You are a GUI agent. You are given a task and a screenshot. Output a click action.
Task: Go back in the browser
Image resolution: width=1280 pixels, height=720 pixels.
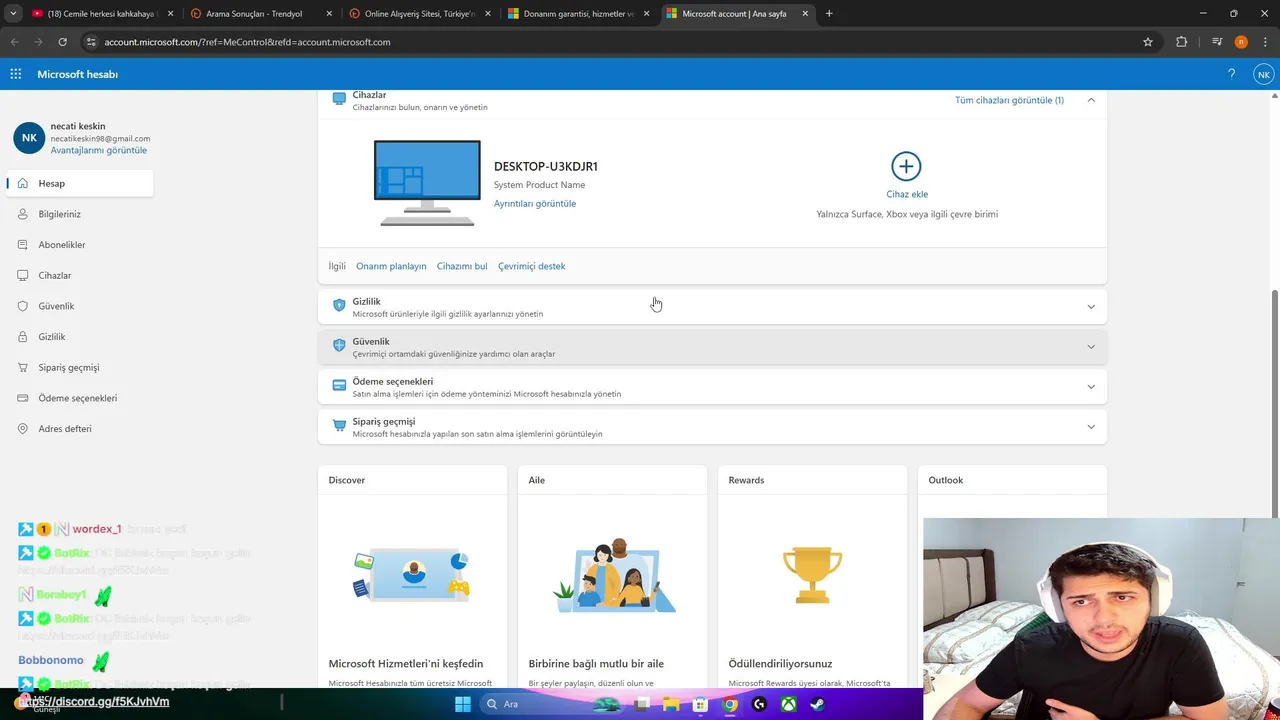(14, 42)
